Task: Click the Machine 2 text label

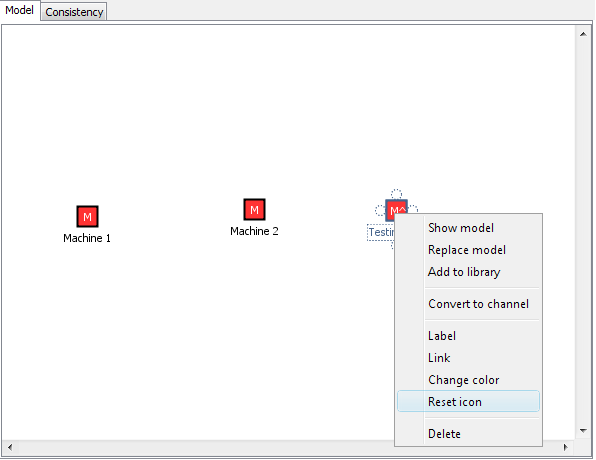Action: click(x=254, y=231)
